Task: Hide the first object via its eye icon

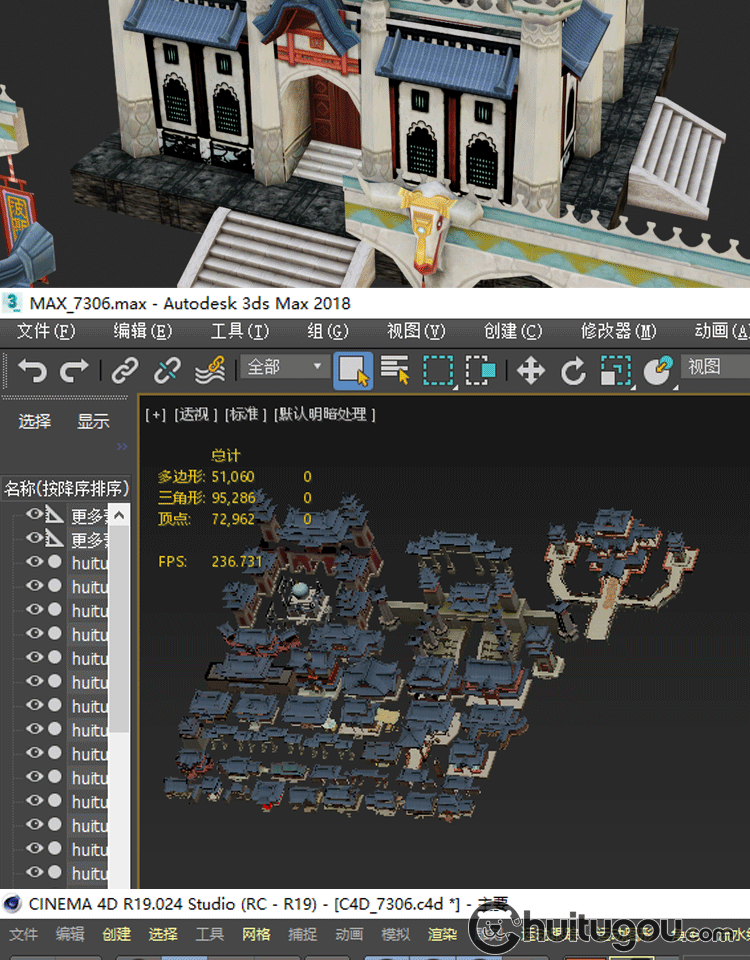Action: coord(35,515)
